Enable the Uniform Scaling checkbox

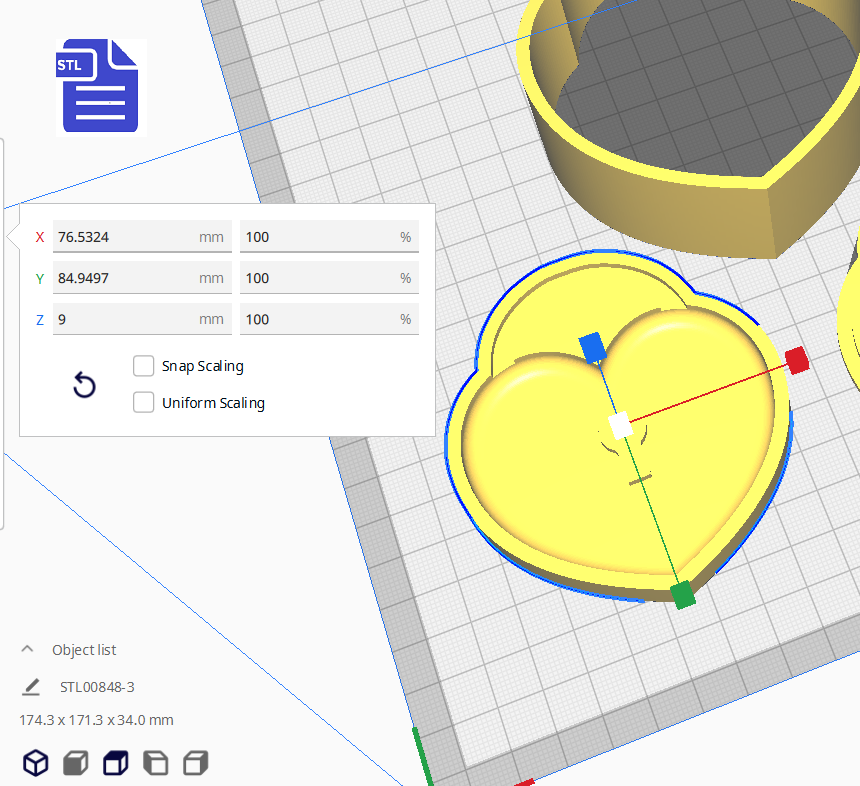(144, 403)
